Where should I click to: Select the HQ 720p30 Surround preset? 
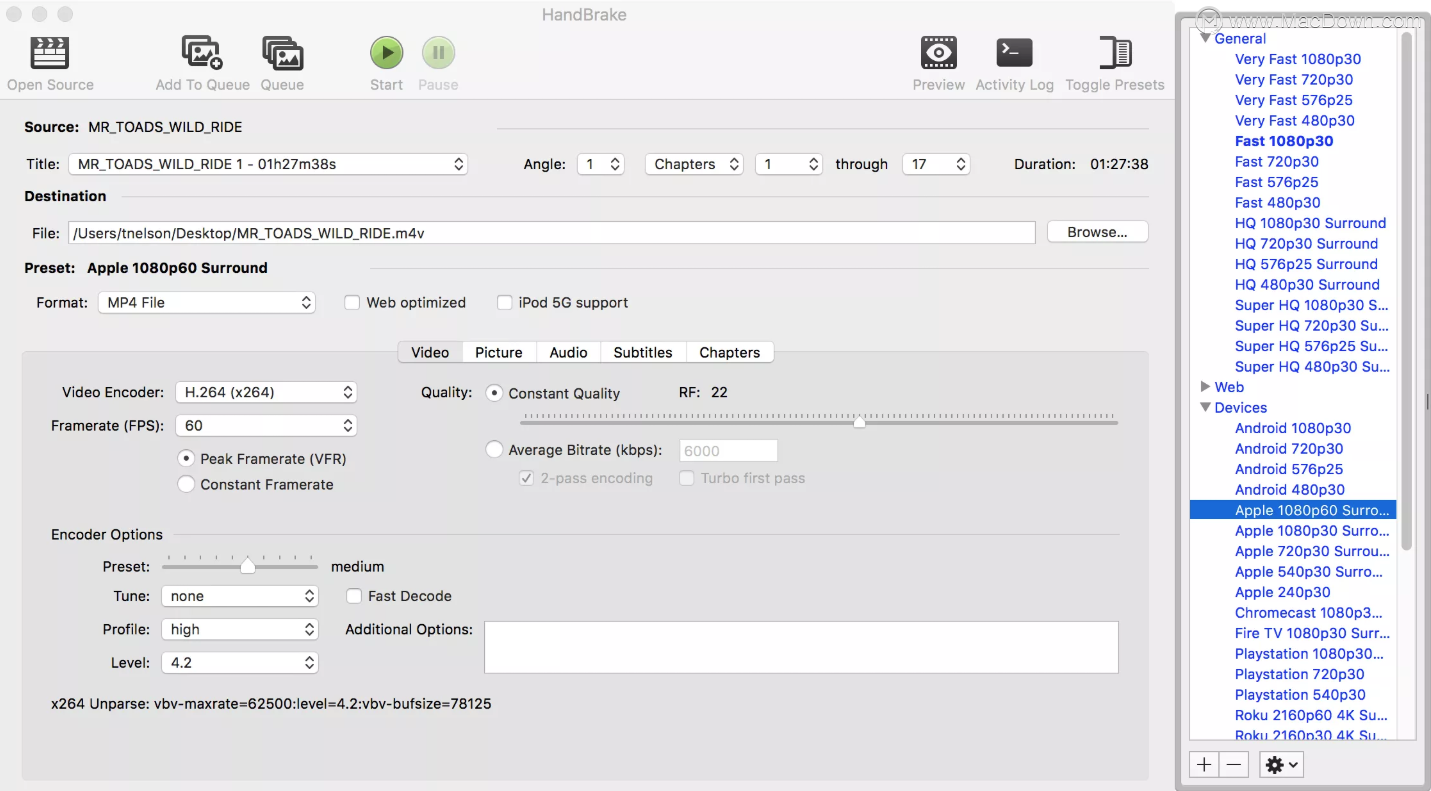(1306, 243)
